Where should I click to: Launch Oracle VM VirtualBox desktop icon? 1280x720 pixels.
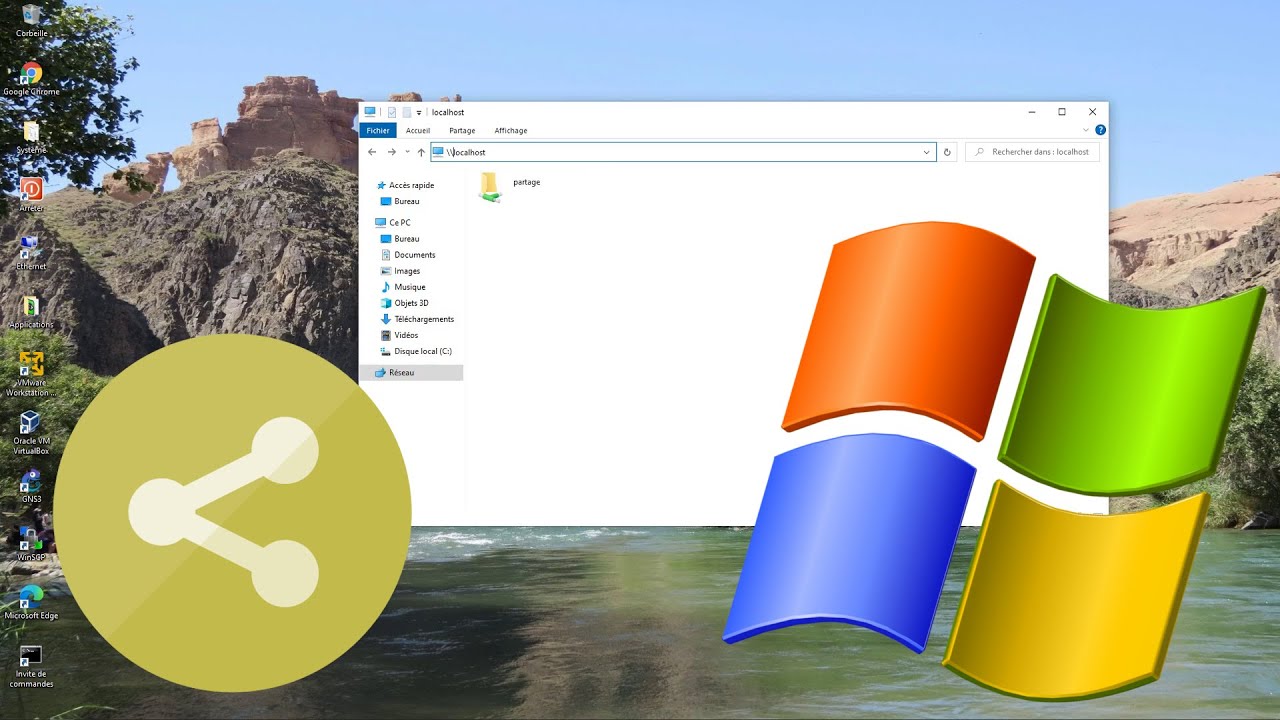pos(31,432)
